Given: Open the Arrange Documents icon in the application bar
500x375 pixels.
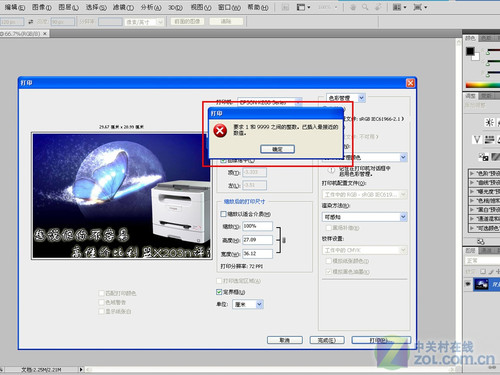Looking at the screenshot, I should pos(399,7).
